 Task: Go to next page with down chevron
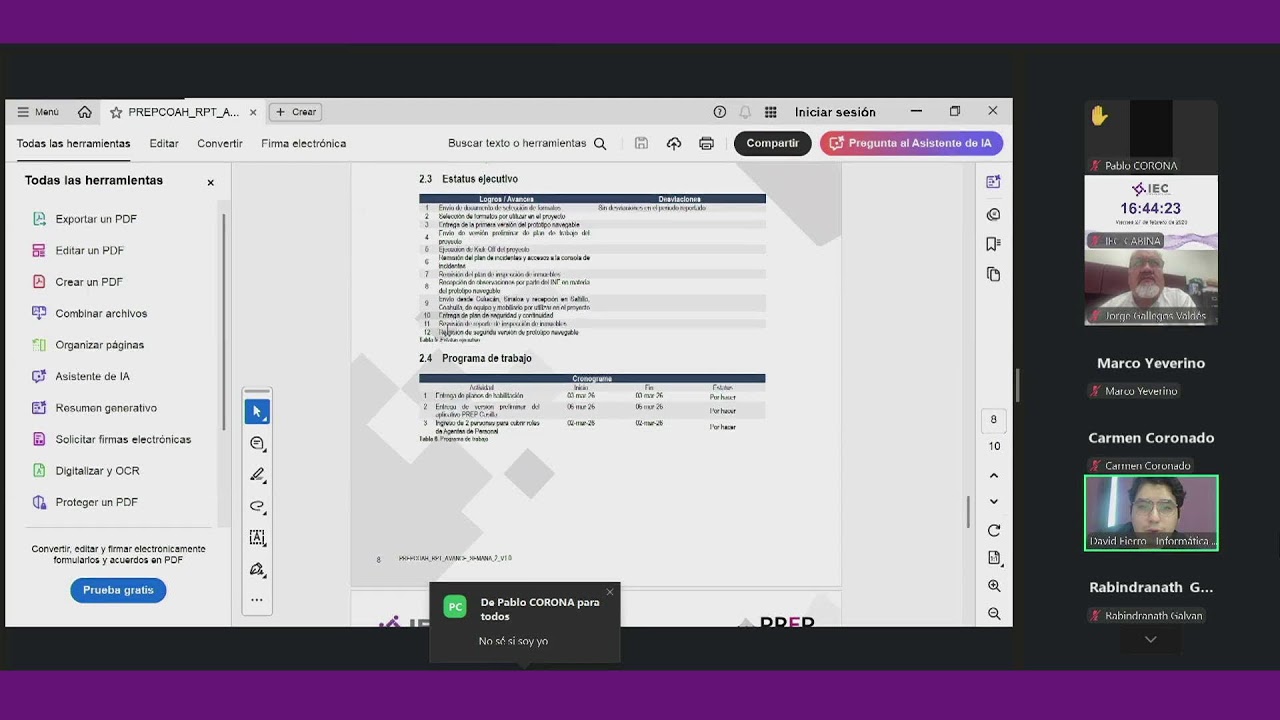[x=993, y=501]
